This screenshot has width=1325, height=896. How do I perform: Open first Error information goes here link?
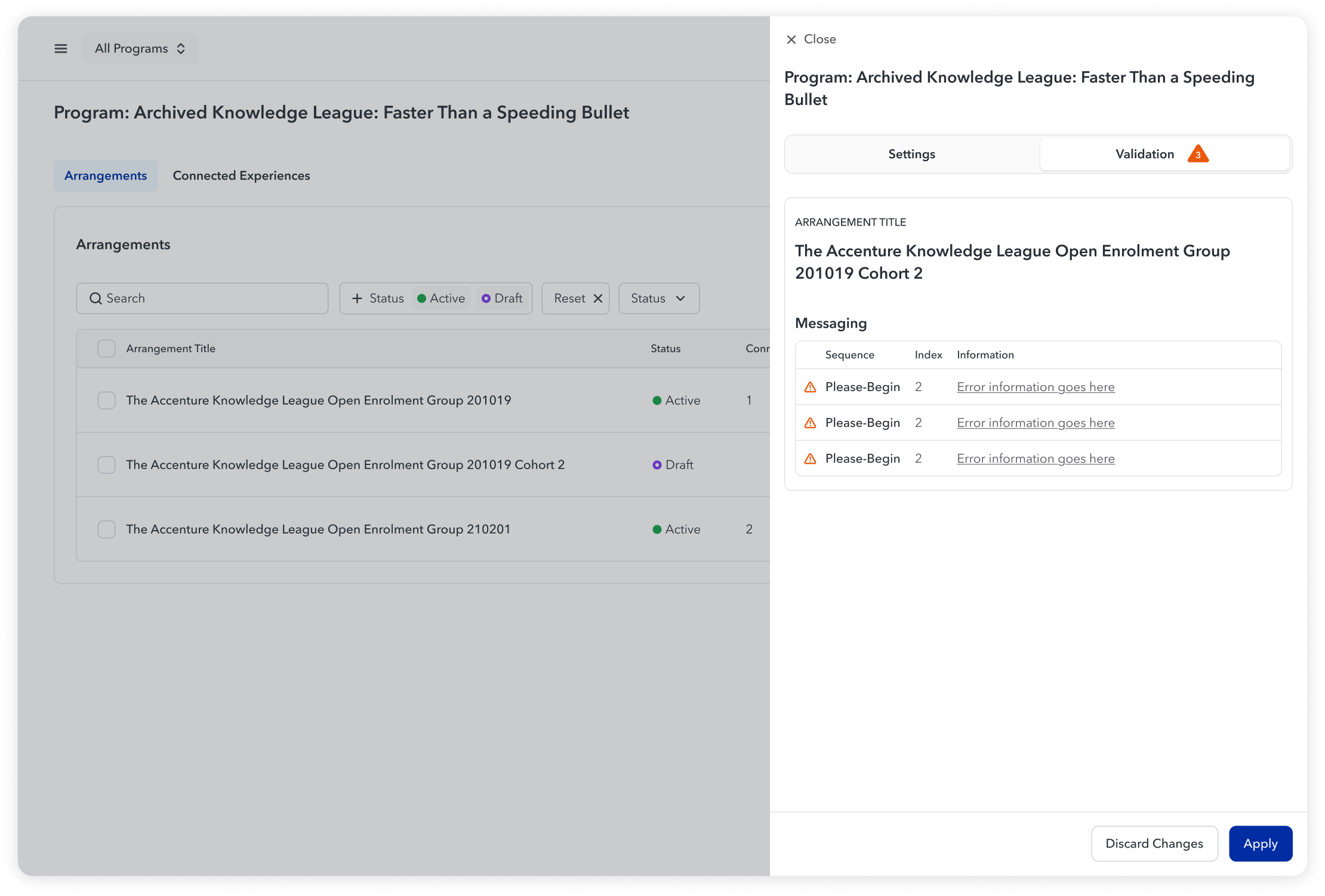pos(1036,387)
